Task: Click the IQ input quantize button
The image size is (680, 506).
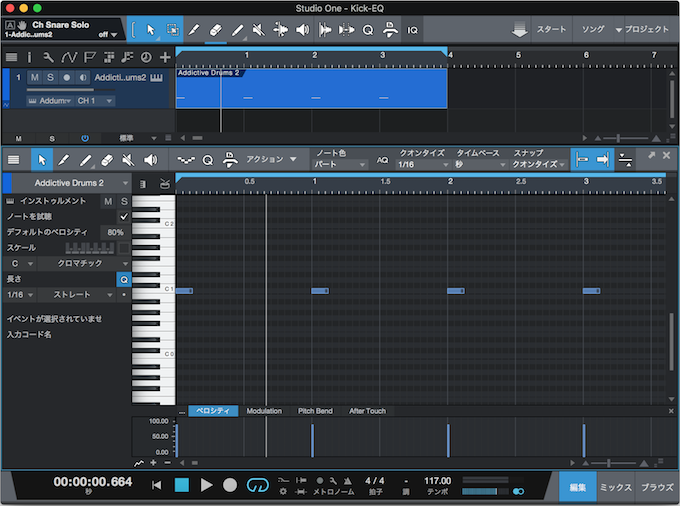Action: [x=412, y=30]
